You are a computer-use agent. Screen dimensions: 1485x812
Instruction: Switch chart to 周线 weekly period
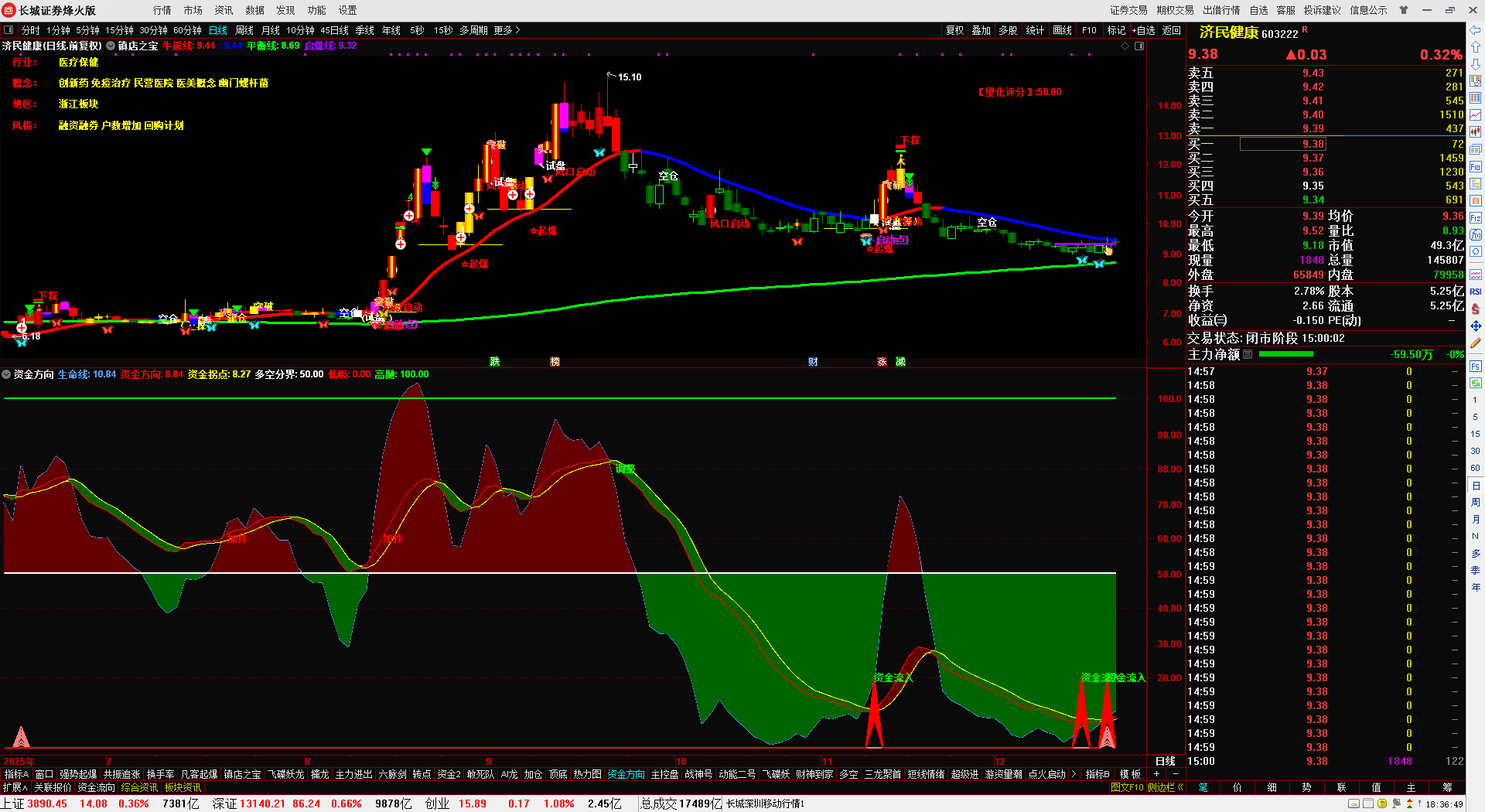pos(244,30)
